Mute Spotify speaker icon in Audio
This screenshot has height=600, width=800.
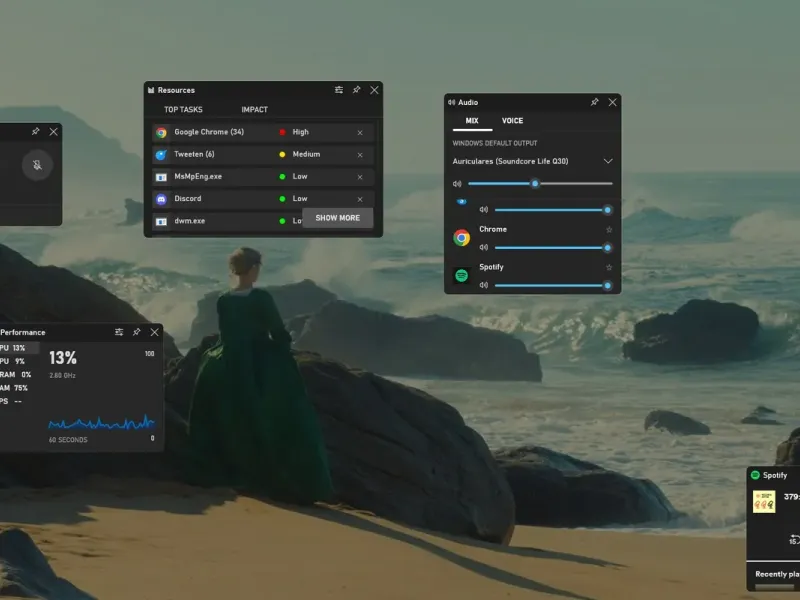484,285
